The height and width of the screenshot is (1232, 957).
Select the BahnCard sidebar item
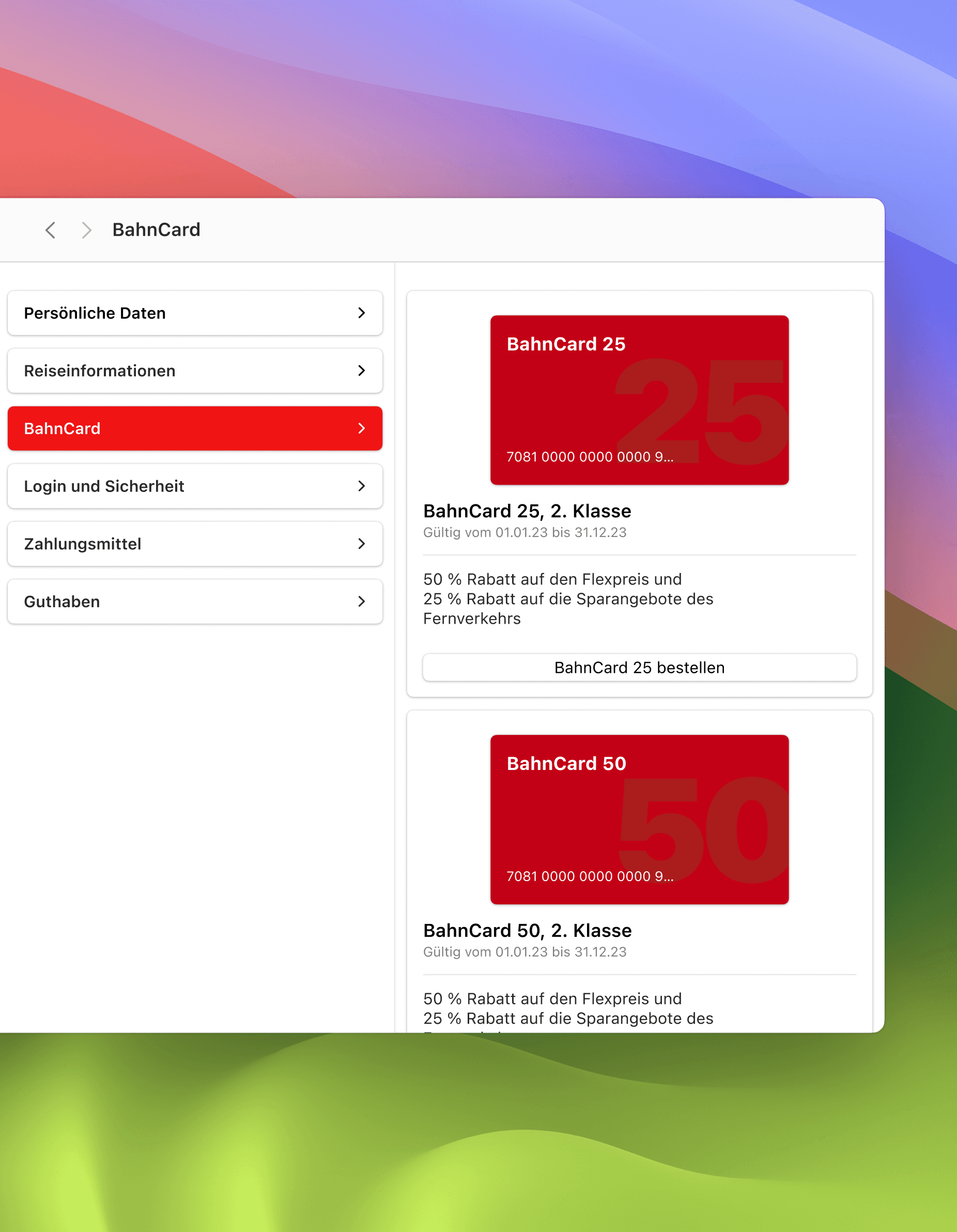pyautogui.click(x=195, y=428)
